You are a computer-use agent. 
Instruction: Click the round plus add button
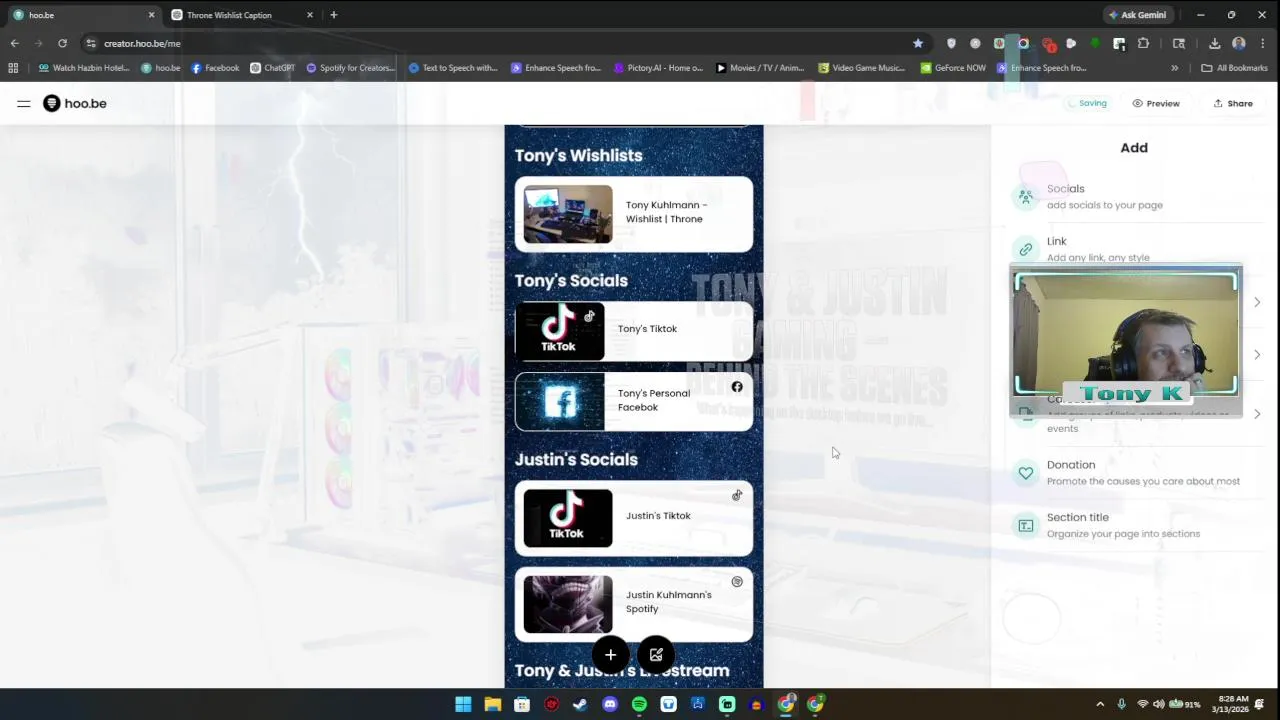(x=610, y=655)
